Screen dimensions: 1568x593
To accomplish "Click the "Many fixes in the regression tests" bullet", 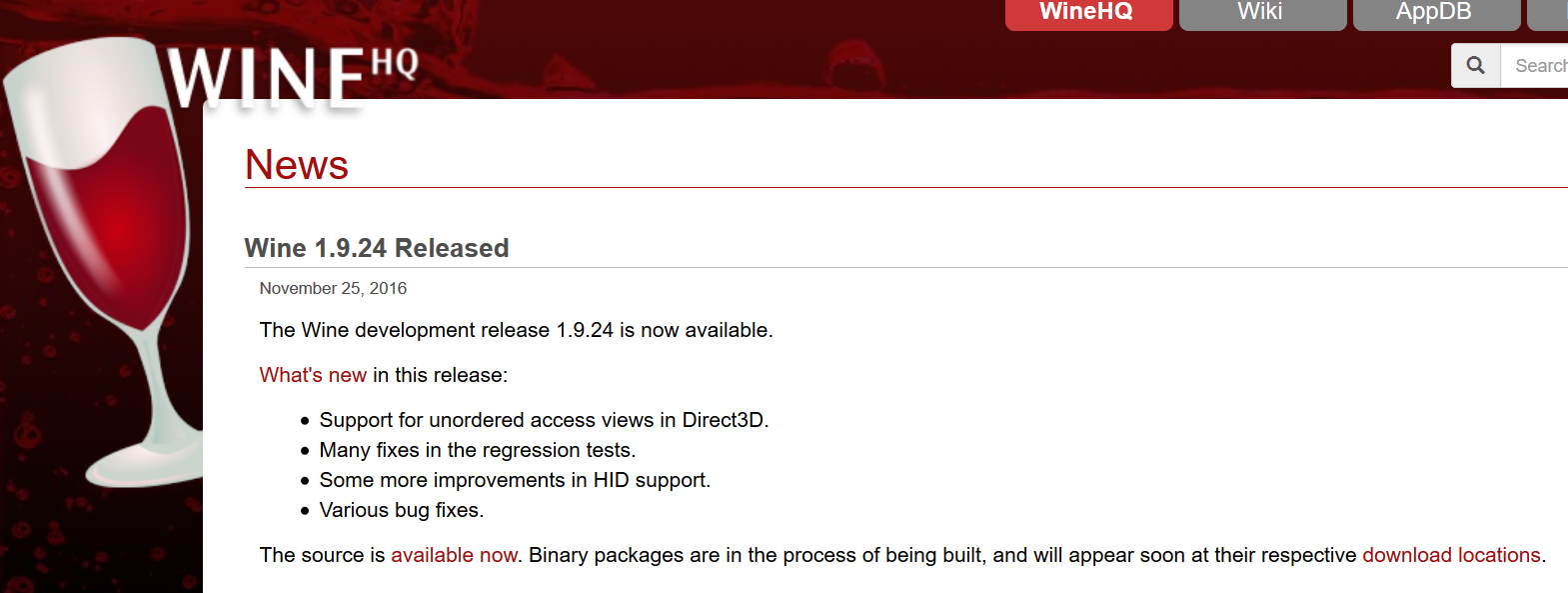I will tap(477, 450).
